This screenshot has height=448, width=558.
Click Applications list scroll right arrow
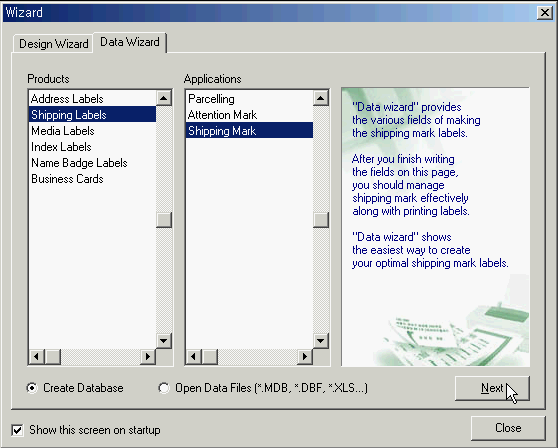coord(305,357)
